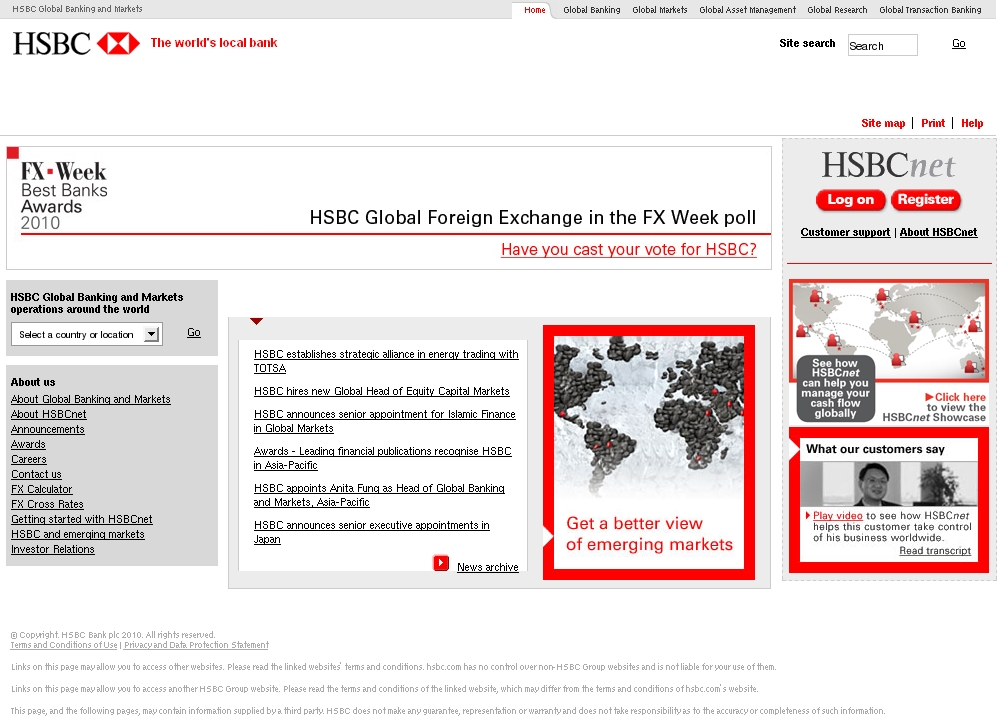Viewport: 997px width, 728px height.
Task: Open the Awards link in About us
Action: pos(28,444)
